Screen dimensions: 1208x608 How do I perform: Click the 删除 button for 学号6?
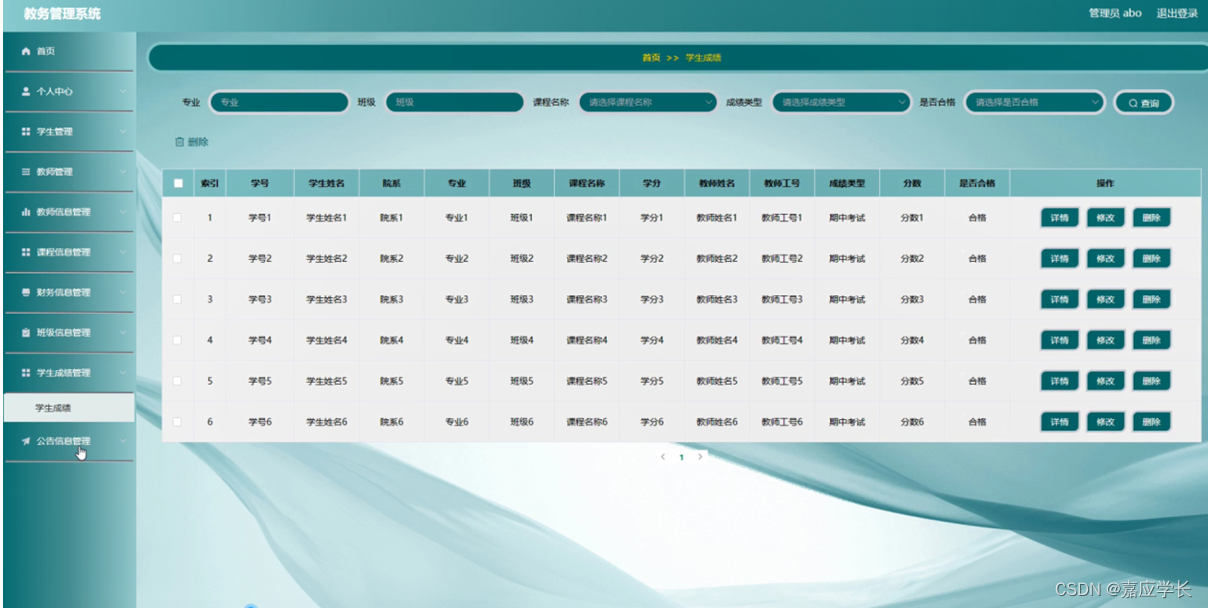pyautogui.click(x=1151, y=422)
